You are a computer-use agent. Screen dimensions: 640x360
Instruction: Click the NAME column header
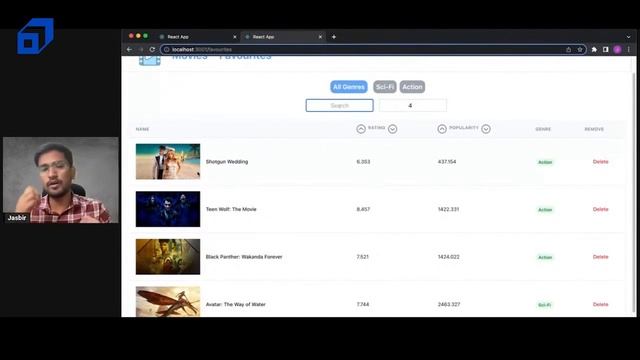[142, 129]
